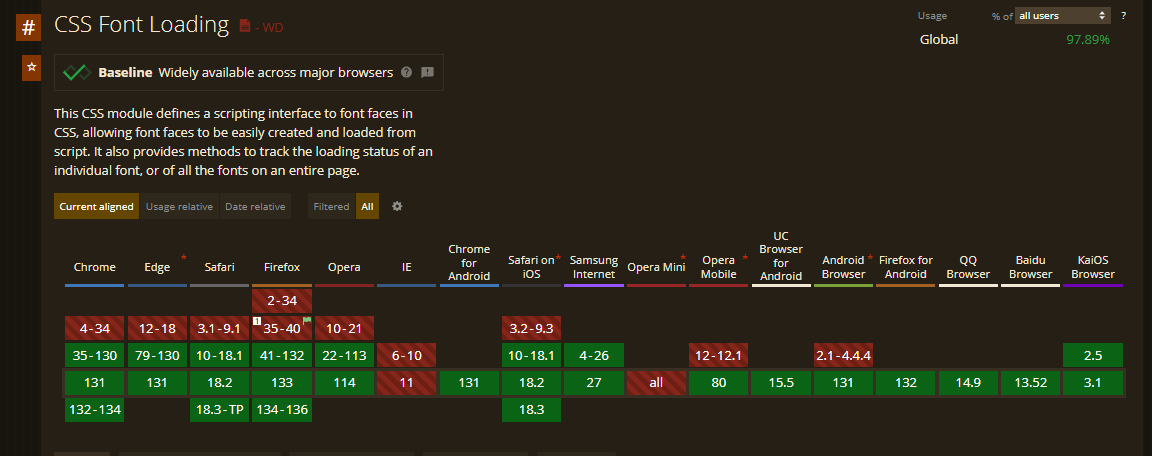Click Baidu Browser 13.52 cell
The height and width of the screenshot is (456, 1152).
tap(1031, 383)
